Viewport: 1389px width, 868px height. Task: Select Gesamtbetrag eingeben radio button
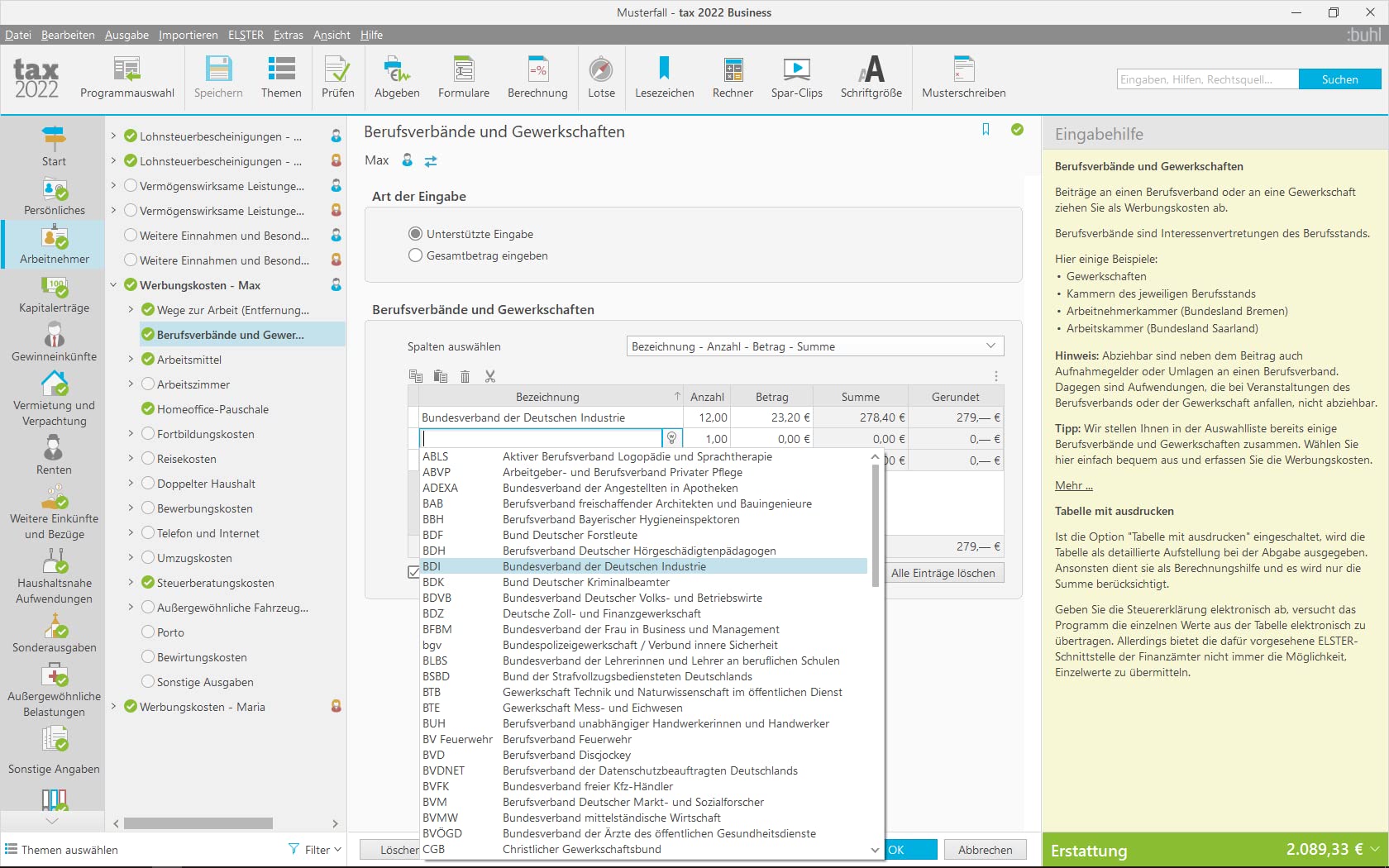coord(416,255)
